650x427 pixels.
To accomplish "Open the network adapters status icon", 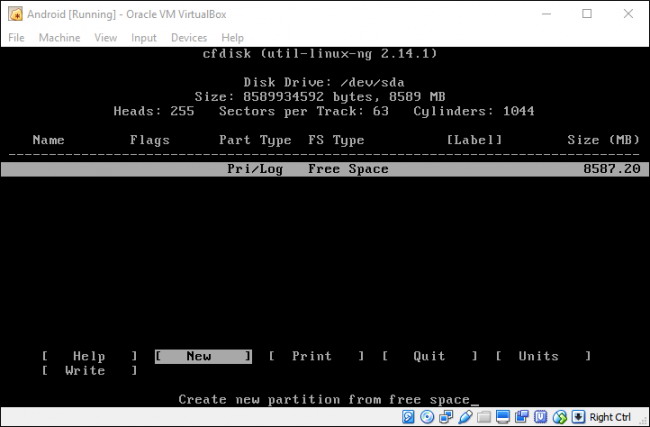I will click(444, 417).
